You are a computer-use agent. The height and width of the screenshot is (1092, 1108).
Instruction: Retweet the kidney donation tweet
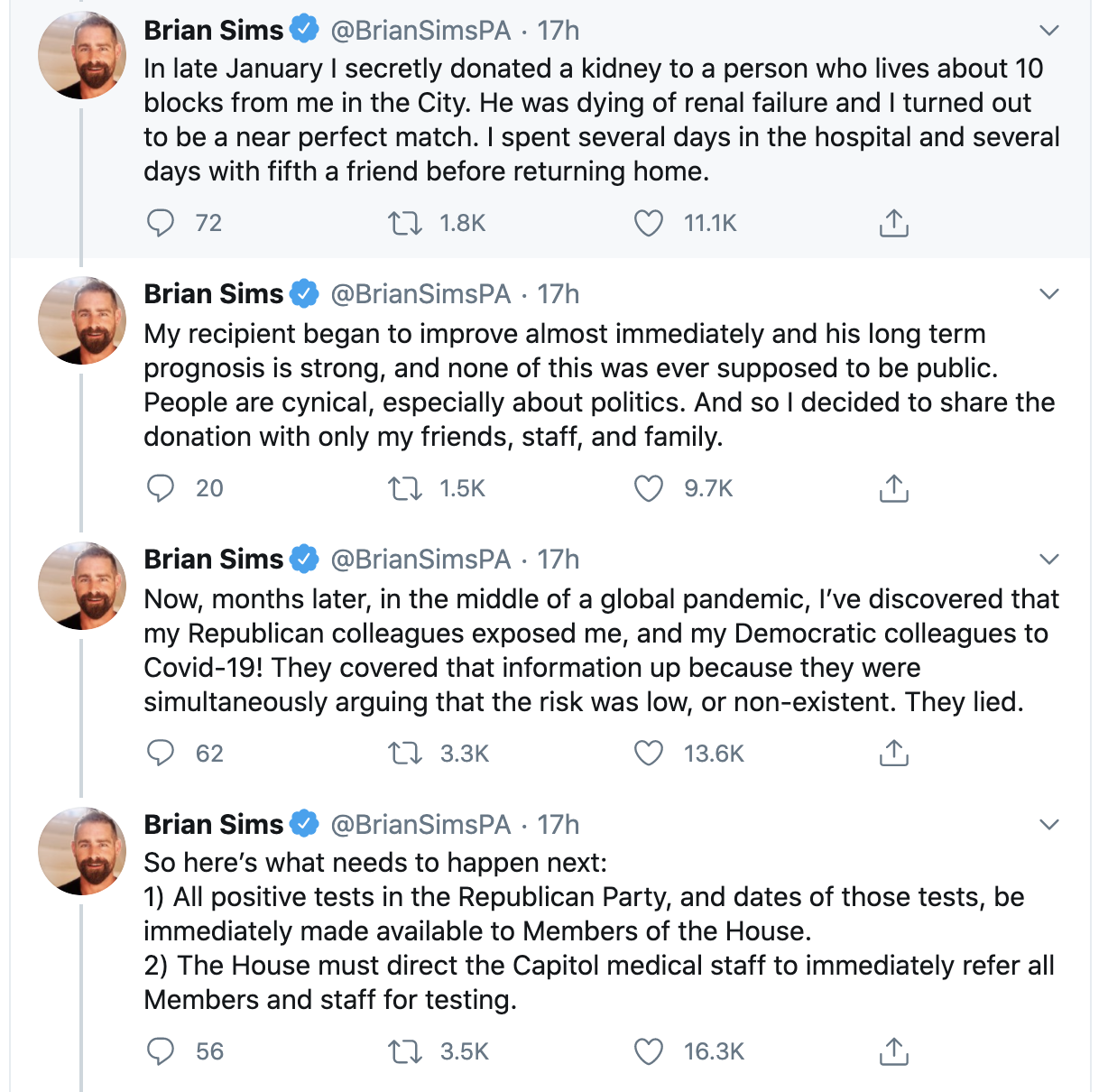pos(405,223)
